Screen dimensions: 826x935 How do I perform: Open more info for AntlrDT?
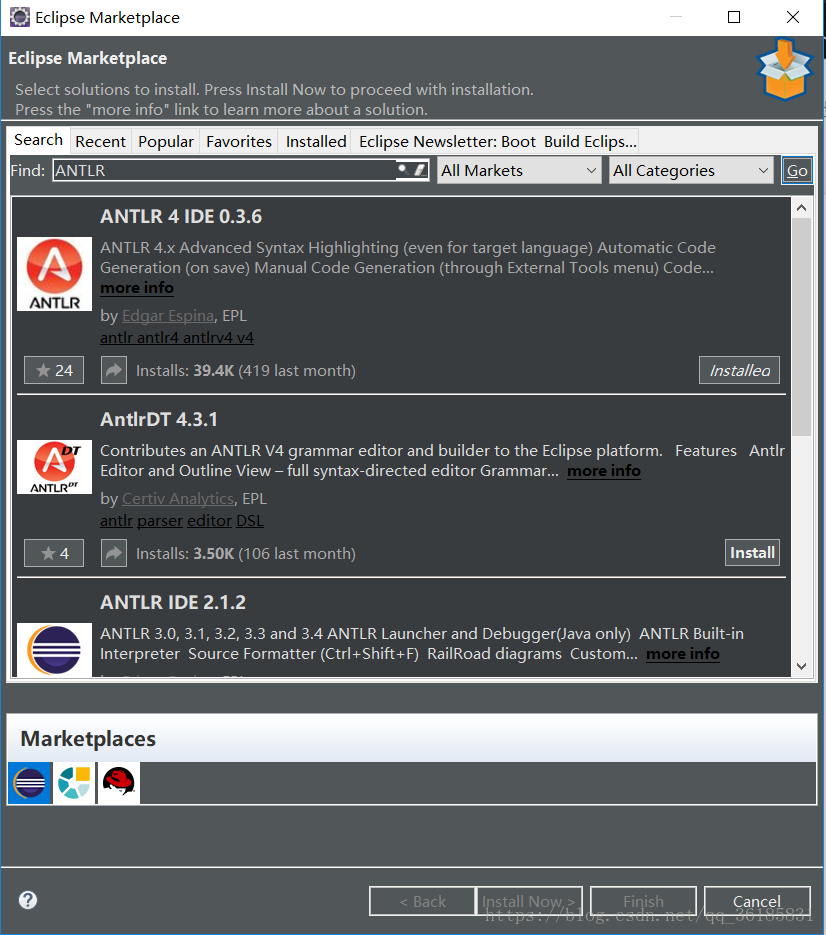coord(604,470)
